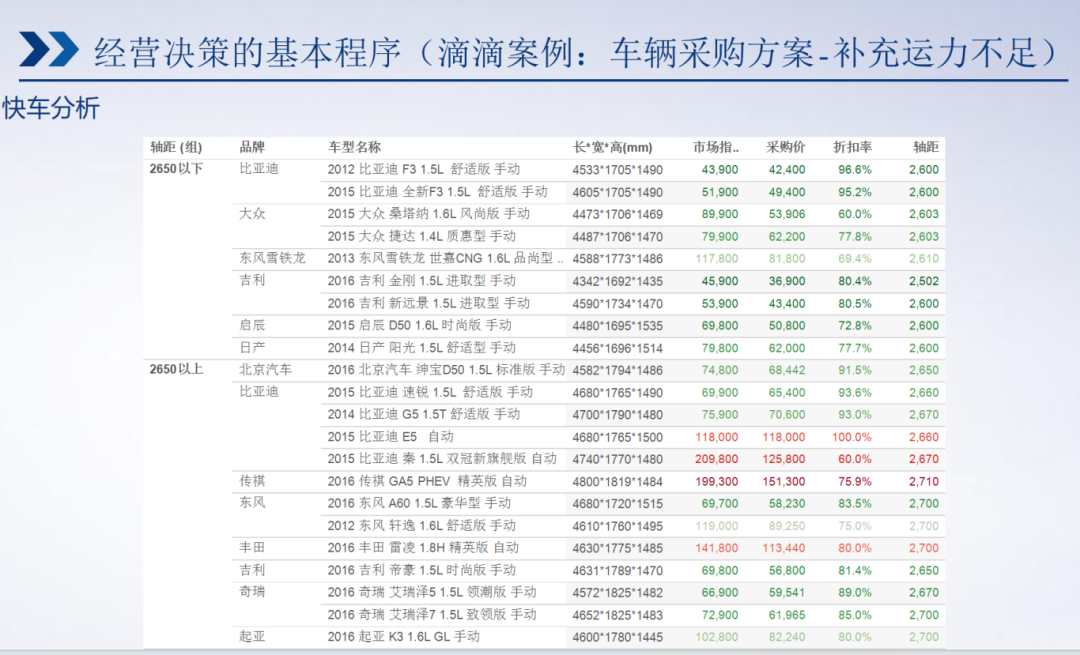Image resolution: width=1080 pixels, height=655 pixels.
Task: Click the '长*宽*高(mm)' column header
Action: (x=613, y=147)
